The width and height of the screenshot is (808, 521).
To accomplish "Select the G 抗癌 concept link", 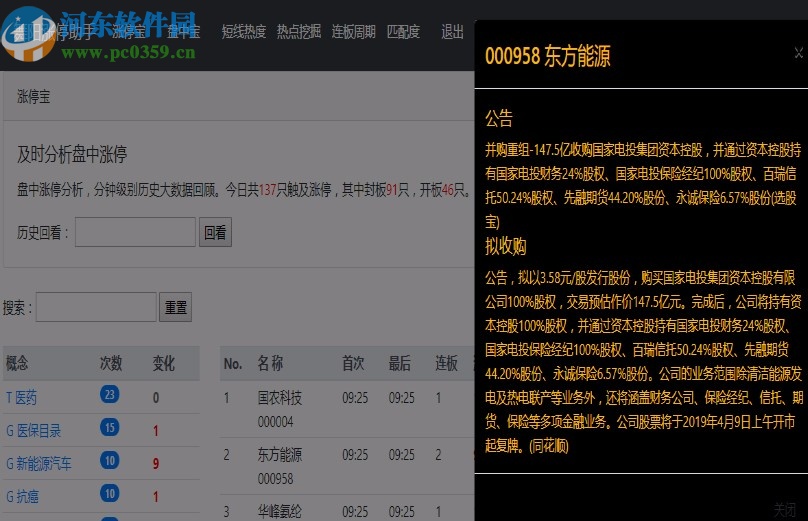I will click(x=22, y=496).
